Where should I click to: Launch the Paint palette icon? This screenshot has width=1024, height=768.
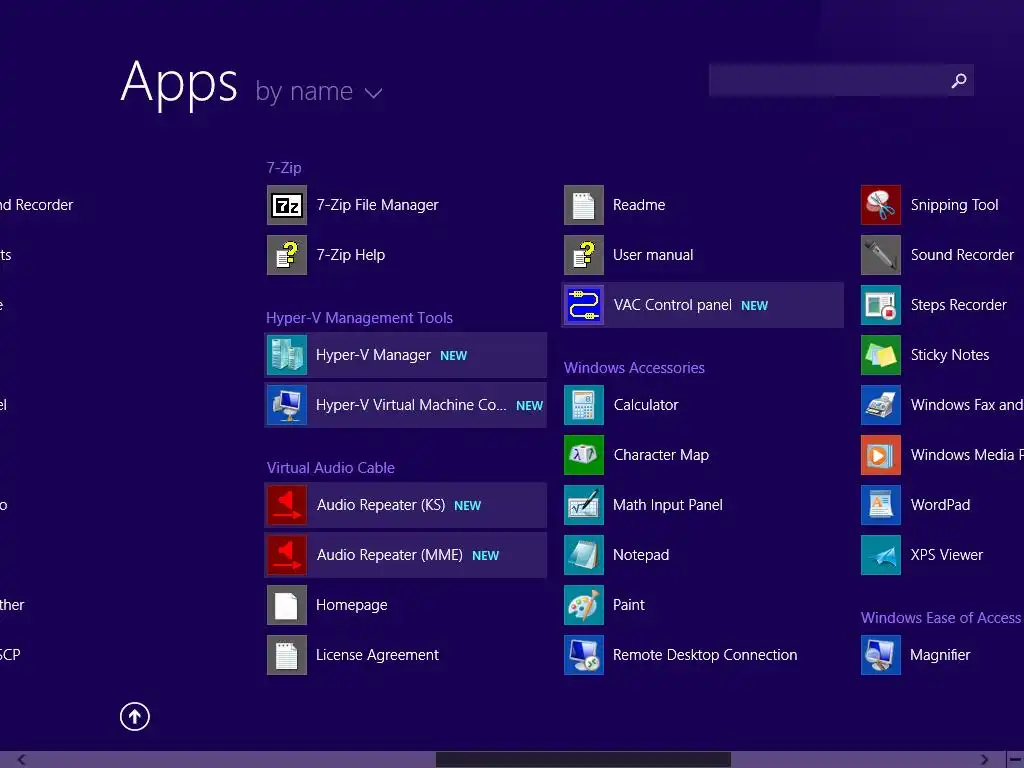point(584,605)
